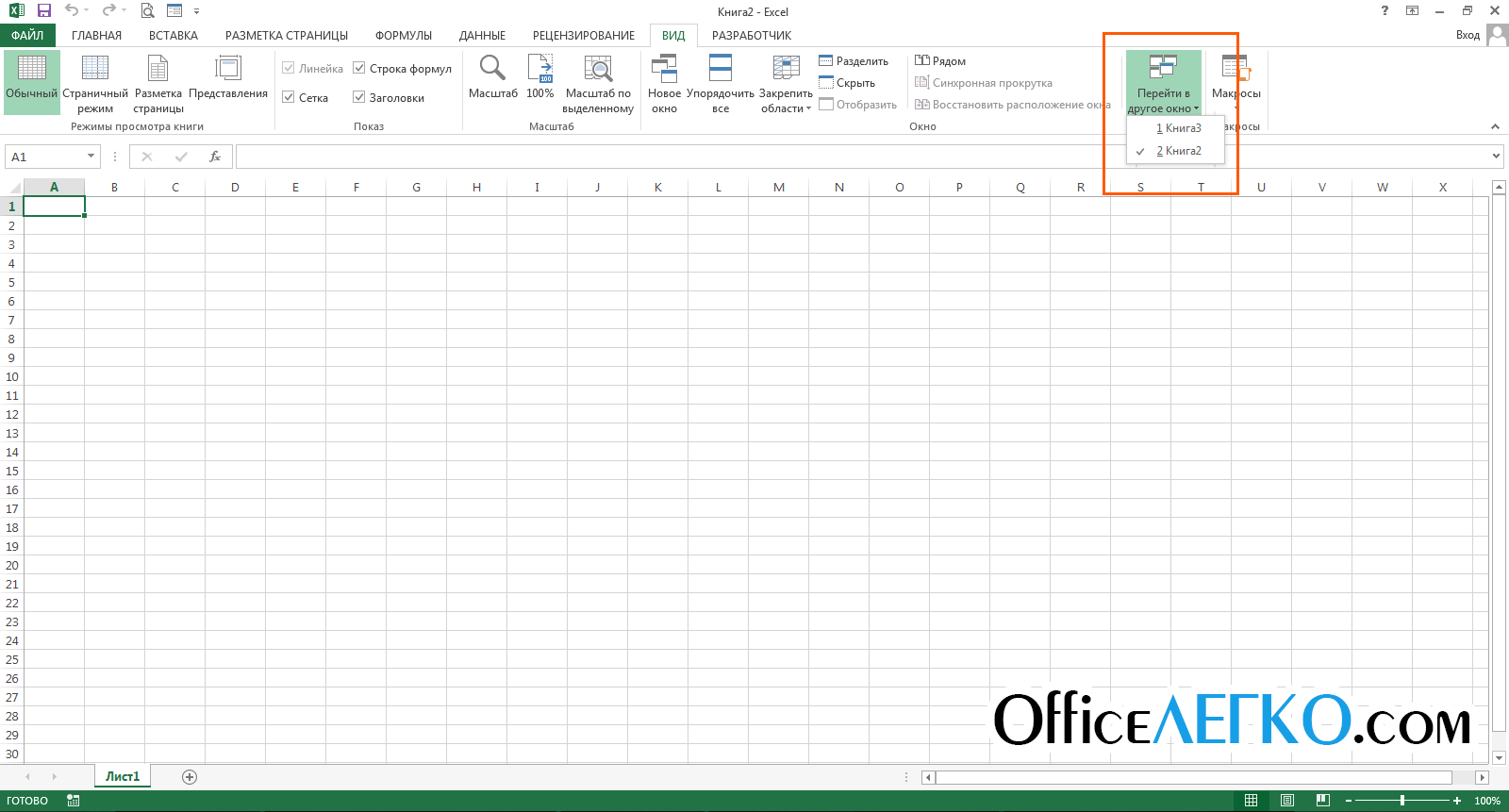Undo the last action
The width and height of the screenshot is (1509, 812).
71,10
